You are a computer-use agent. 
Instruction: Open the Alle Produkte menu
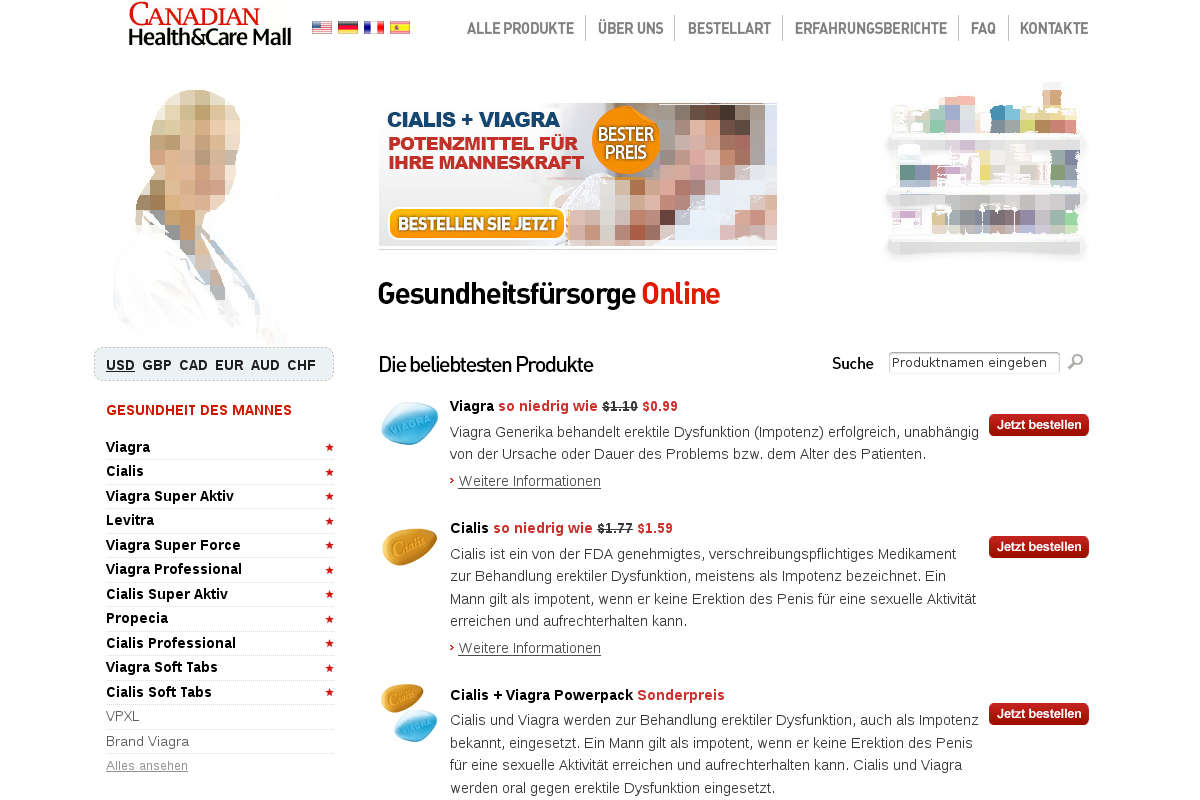pyautogui.click(x=520, y=28)
